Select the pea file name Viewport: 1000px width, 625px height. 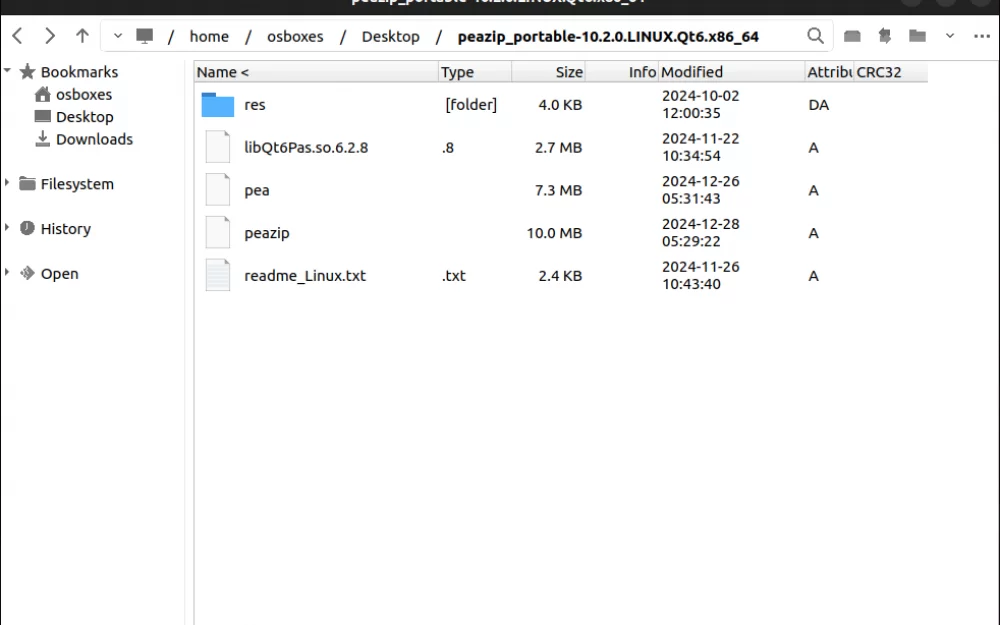pyautogui.click(x=256, y=191)
